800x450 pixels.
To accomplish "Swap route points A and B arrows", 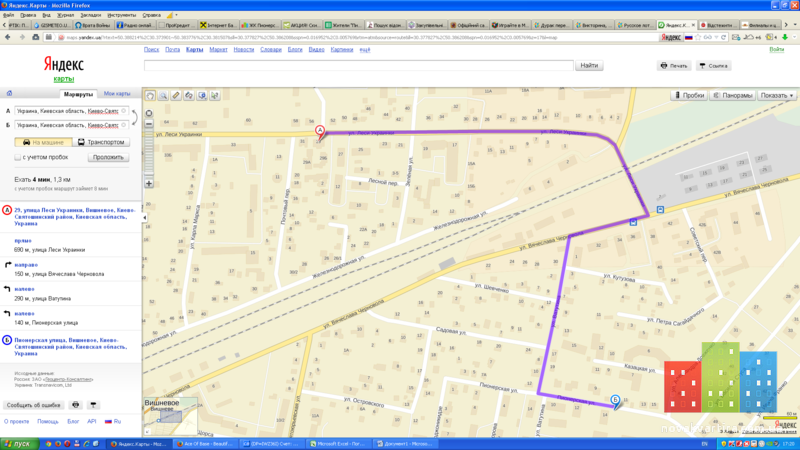I will pyautogui.click(x=135, y=118).
